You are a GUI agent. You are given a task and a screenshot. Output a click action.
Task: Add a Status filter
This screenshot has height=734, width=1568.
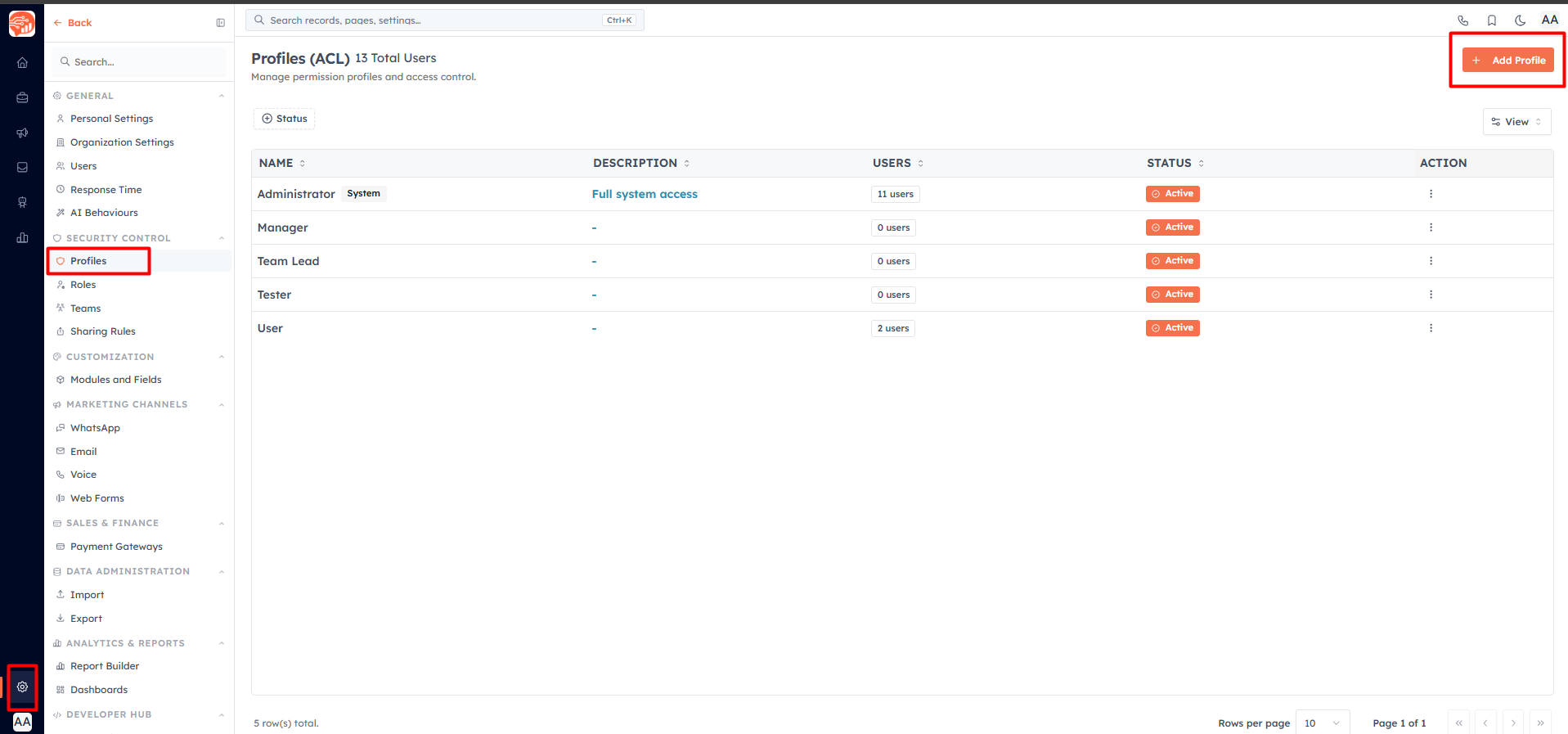click(284, 119)
